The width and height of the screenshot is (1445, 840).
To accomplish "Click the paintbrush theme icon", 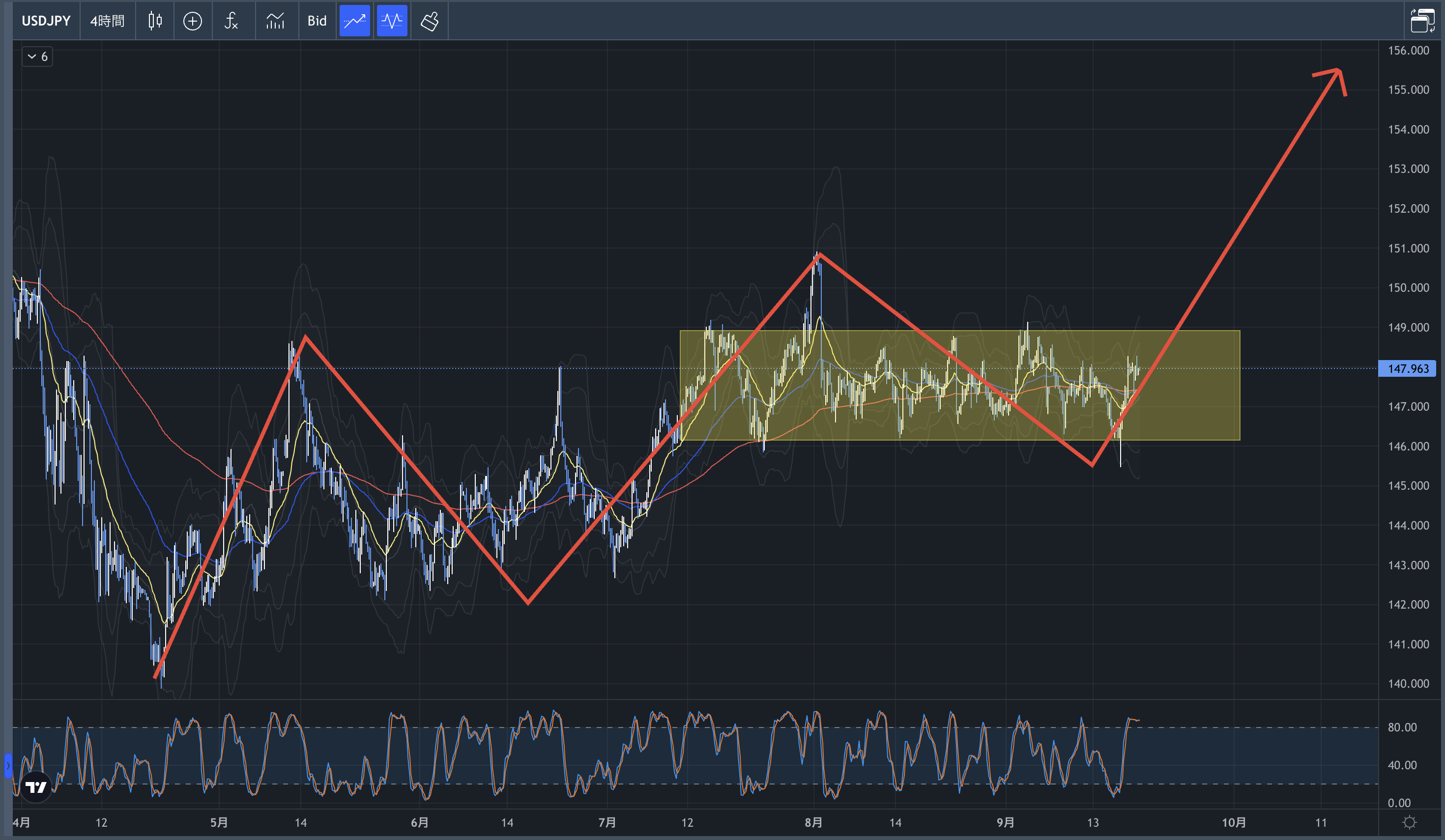I will tap(430, 21).
